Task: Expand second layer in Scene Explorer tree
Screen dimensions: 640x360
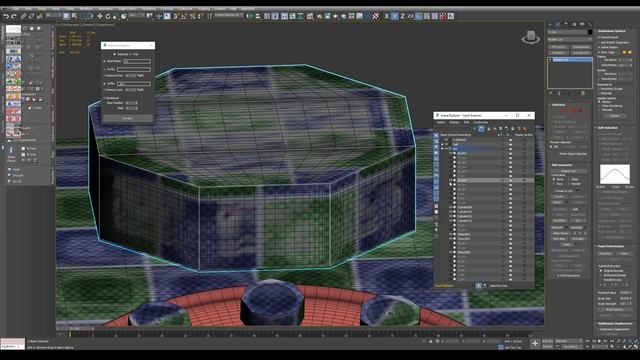Action: pos(442,144)
